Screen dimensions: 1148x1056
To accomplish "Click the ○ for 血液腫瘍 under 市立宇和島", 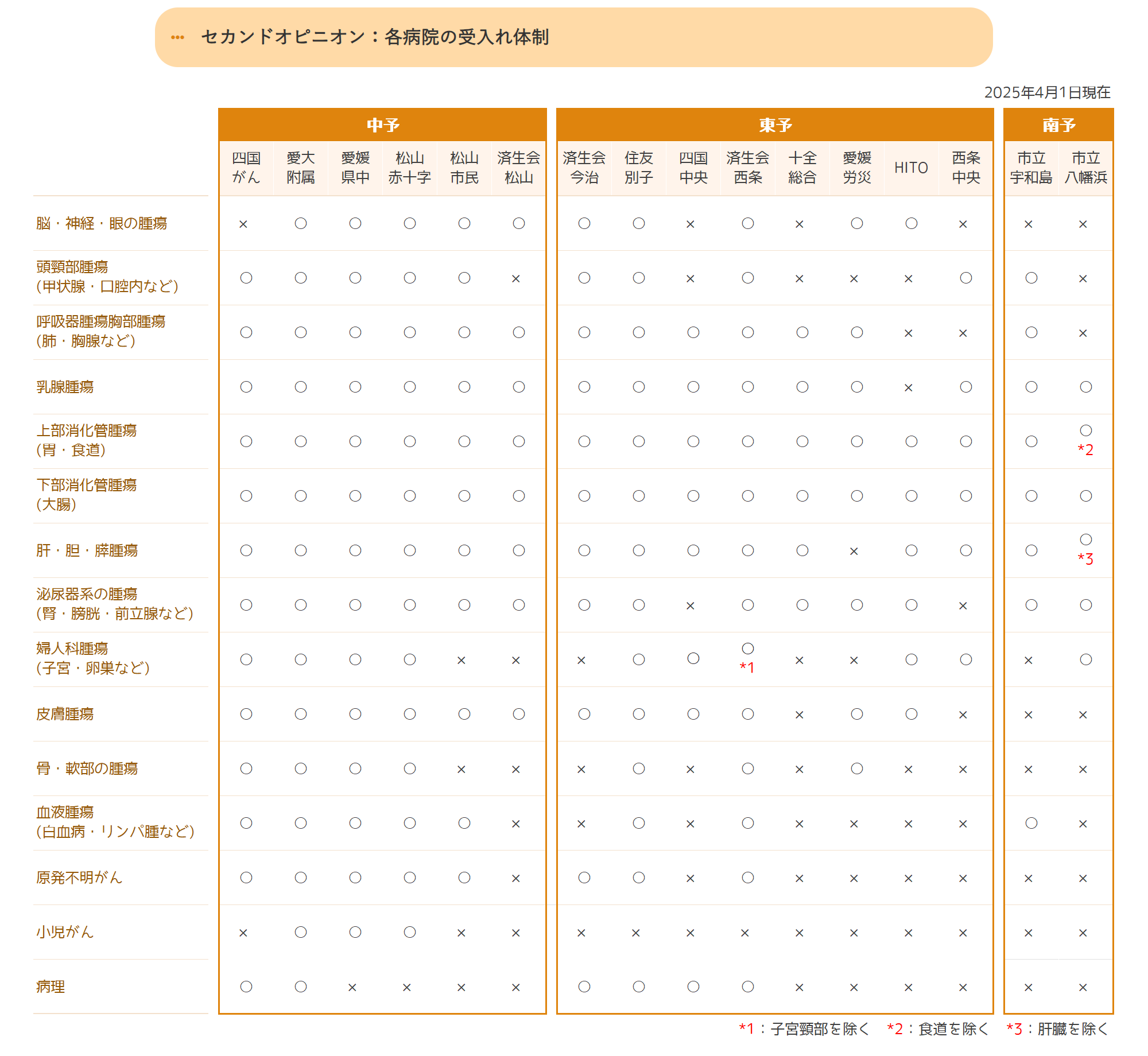I will pyautogui.click(x=1031, y=823).
